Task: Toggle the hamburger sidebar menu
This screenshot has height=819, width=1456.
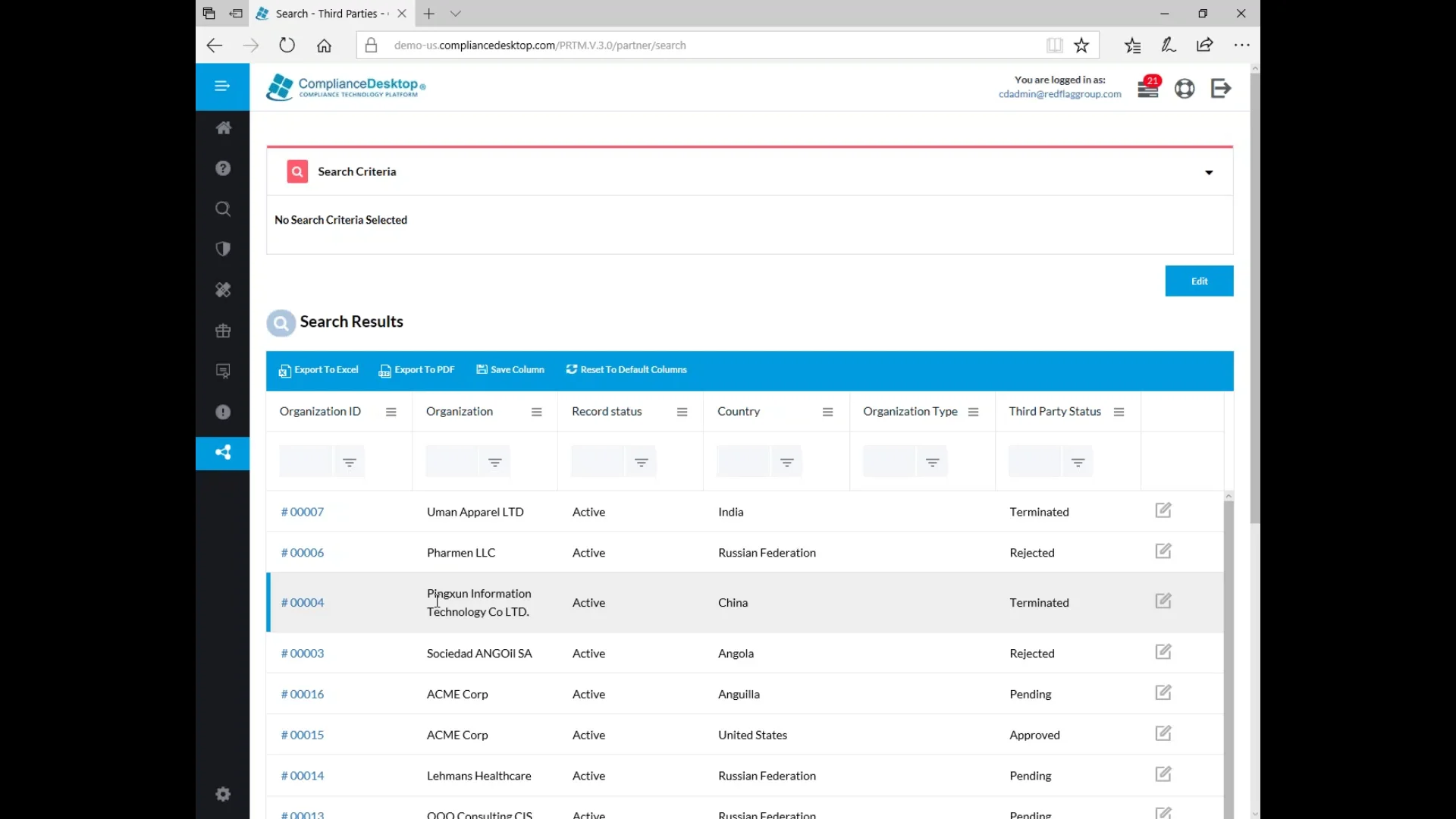Action: pyautogui.click(x=222, y=86)
